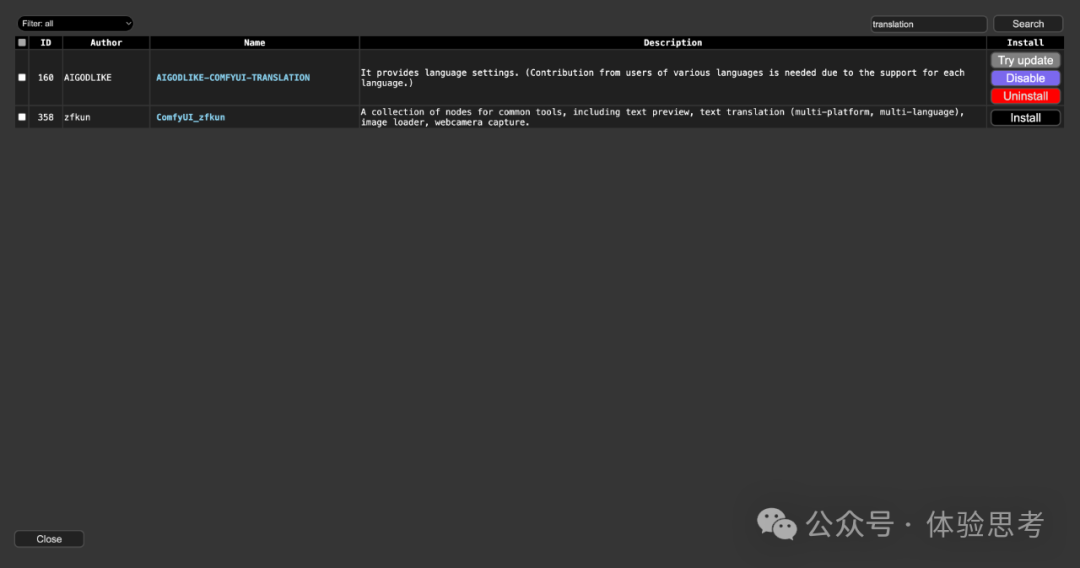Toggle the select-all checkbox in the header

(22, 43)
